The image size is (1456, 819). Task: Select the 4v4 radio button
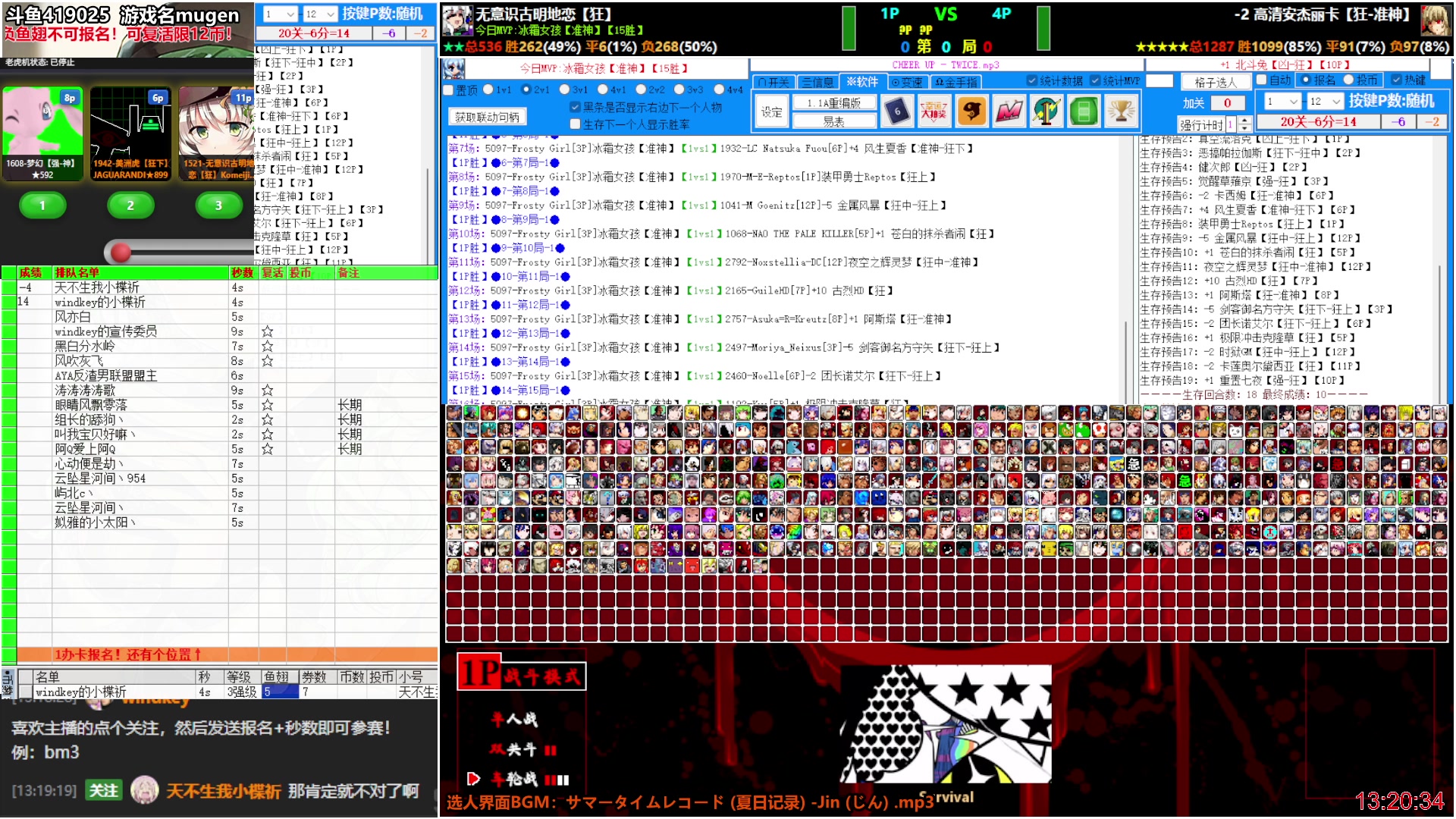718,89
